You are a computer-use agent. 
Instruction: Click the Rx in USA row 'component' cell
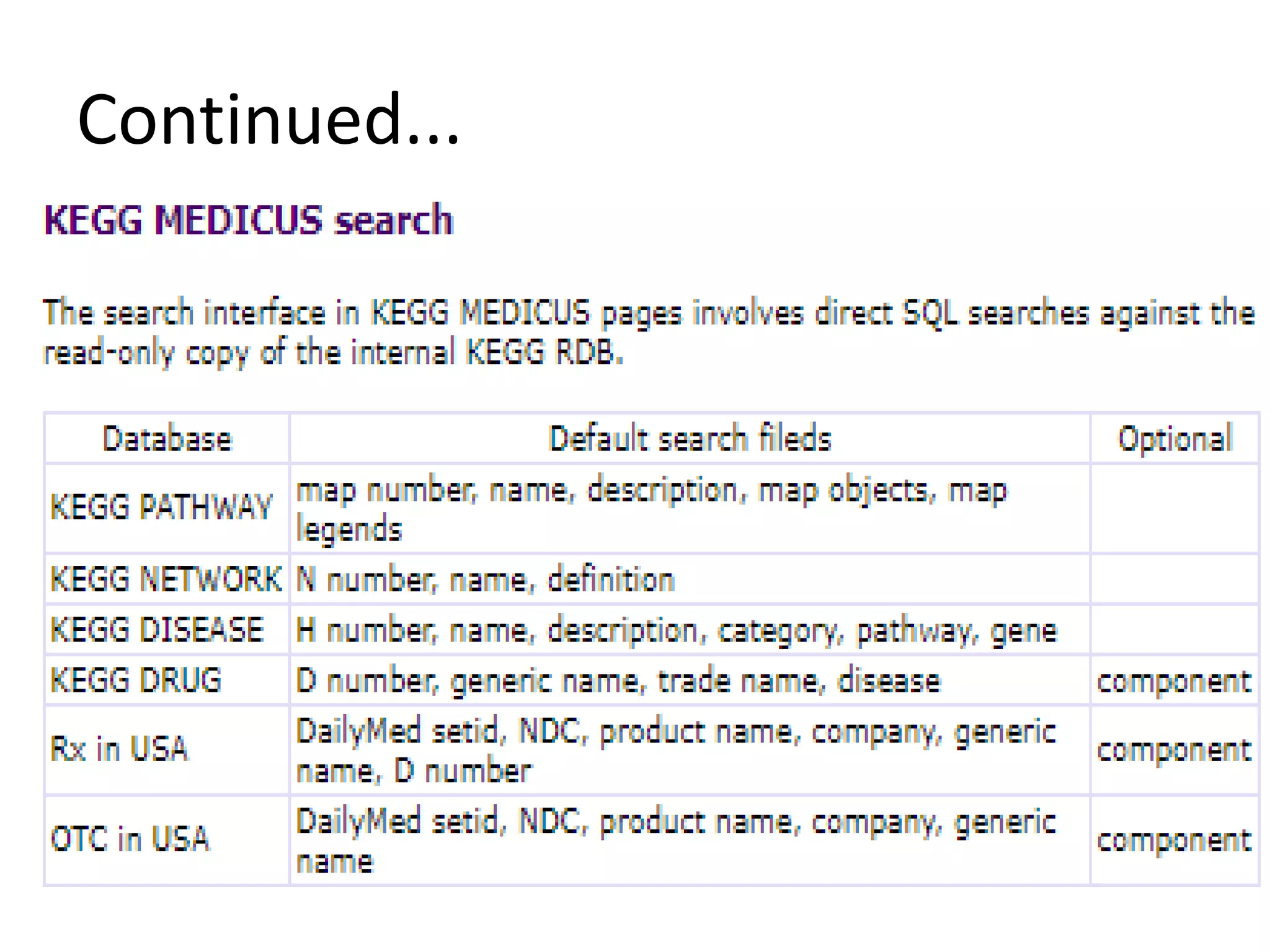pos(1175,750)
